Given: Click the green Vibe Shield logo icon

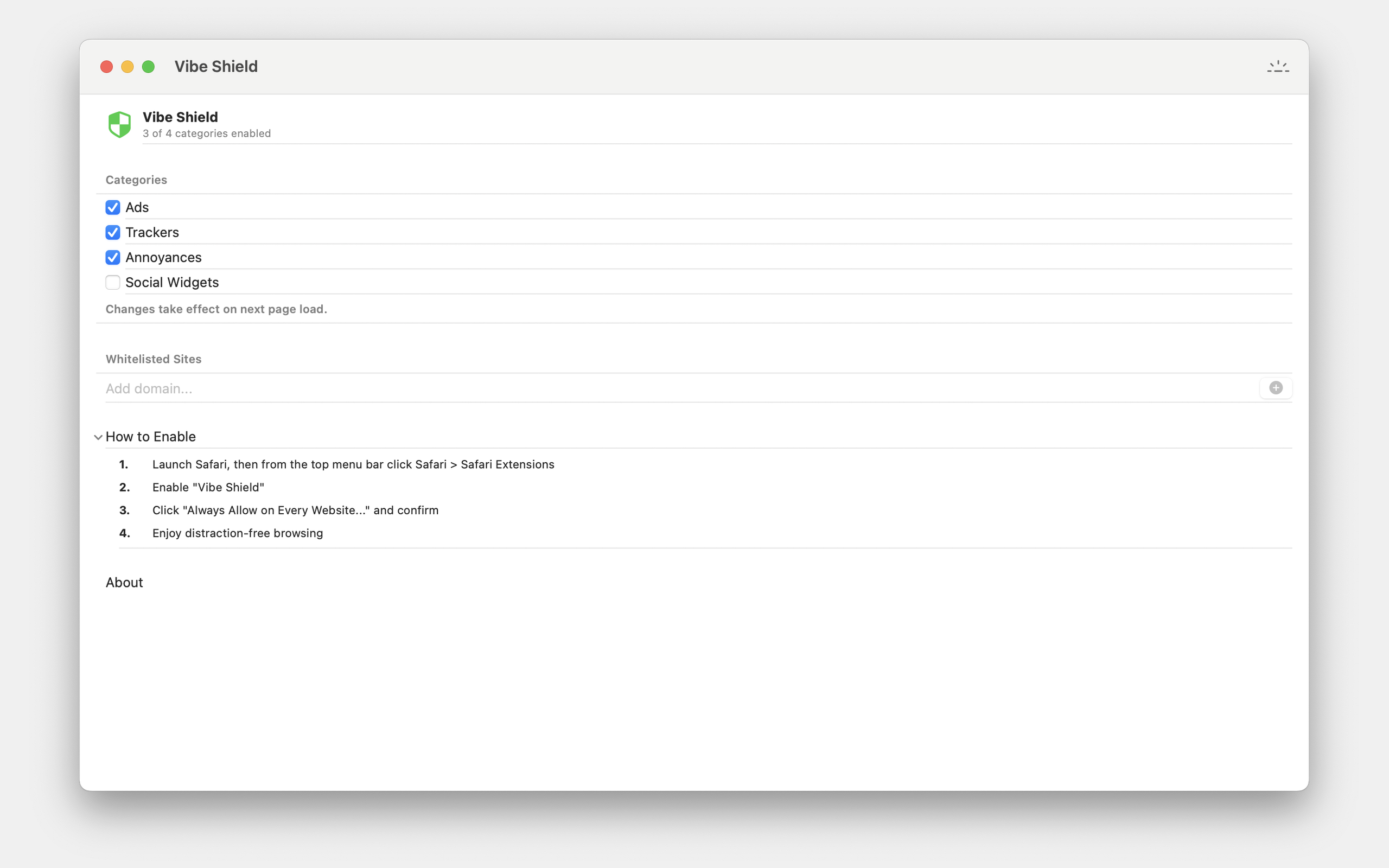Looking at the screenshot, I should 119,125.
